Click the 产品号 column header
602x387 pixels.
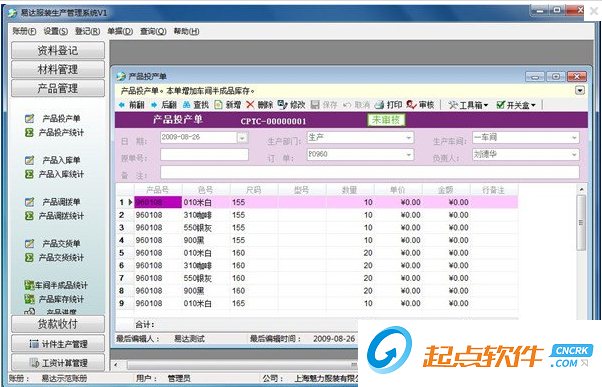158,190
